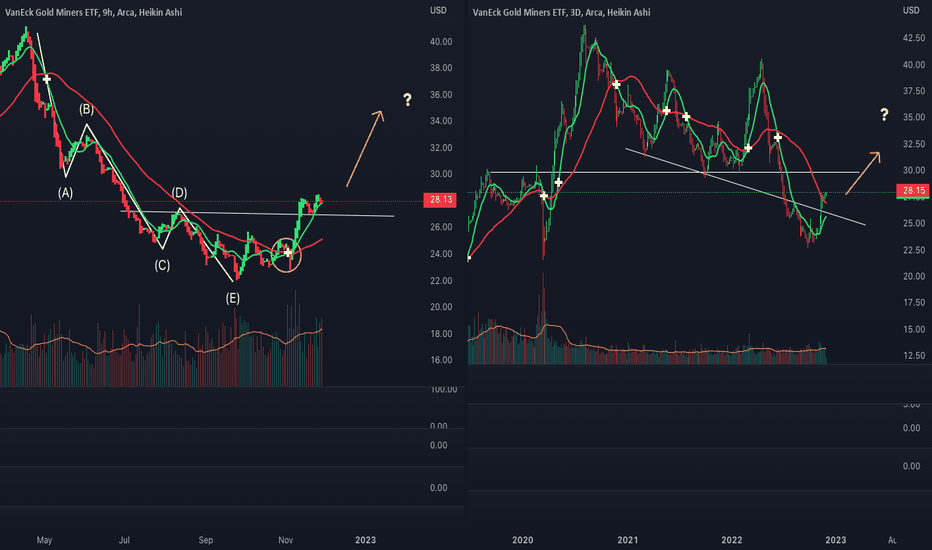Click the 32.50 price level on the 3D axis
Image resolution: width=932 pixels, height=550 pixels.
914,144
